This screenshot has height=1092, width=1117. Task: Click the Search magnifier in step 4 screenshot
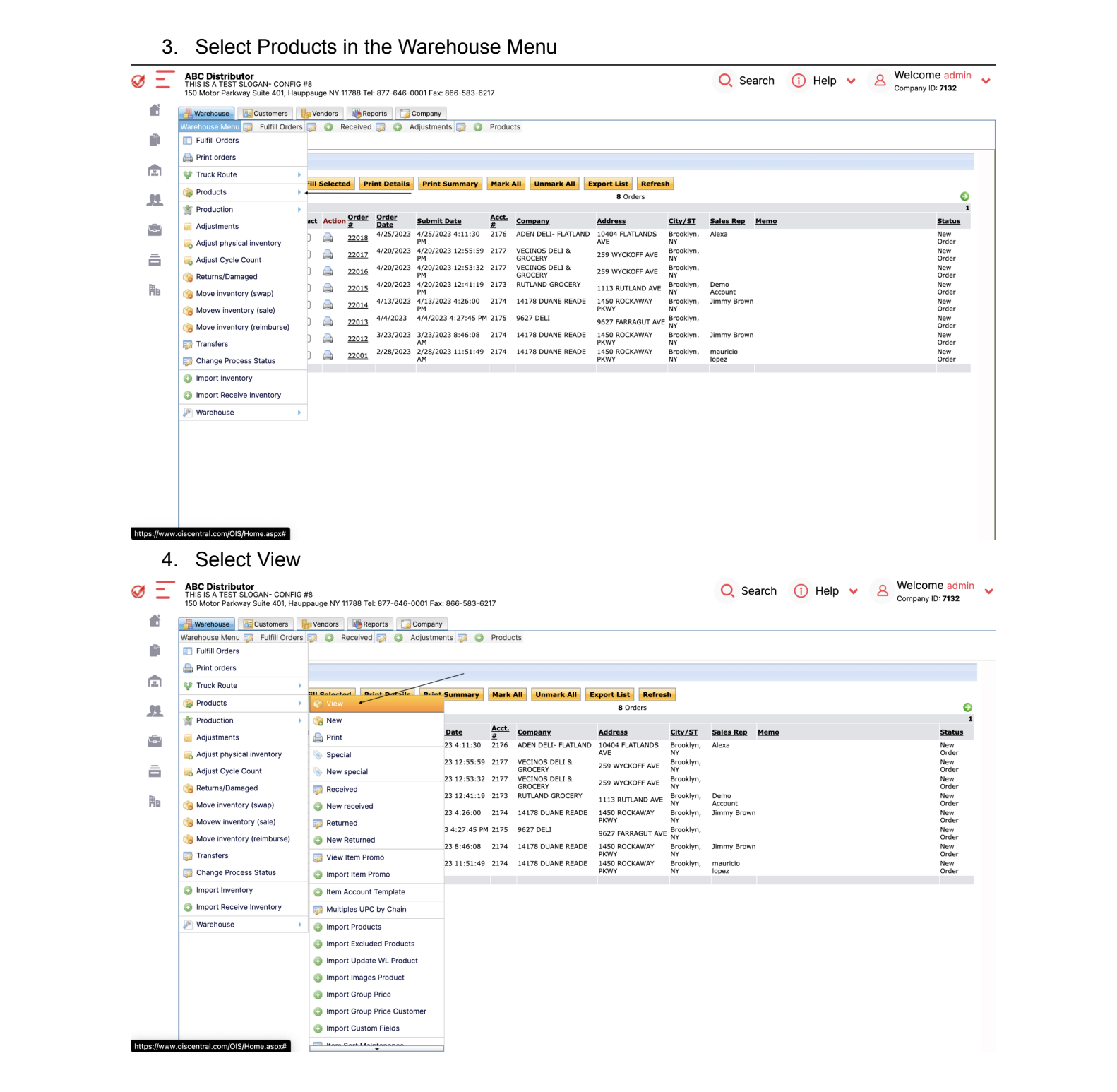(x=727, y=590)
